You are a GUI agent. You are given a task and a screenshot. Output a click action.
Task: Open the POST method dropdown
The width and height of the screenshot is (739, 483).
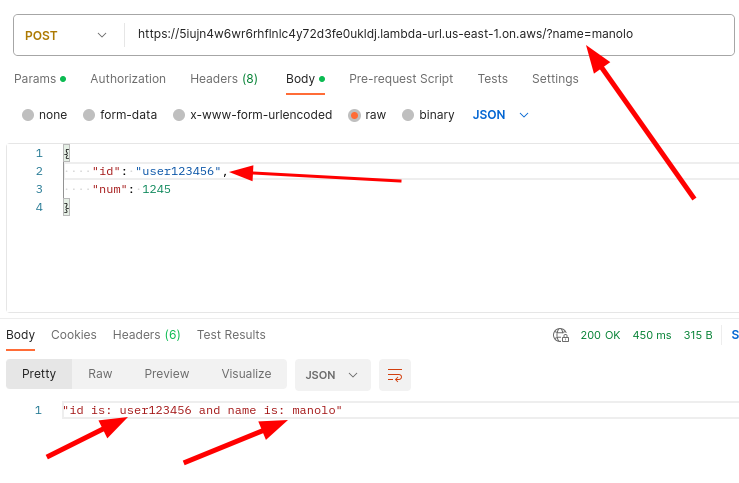(x=67, y=35)
